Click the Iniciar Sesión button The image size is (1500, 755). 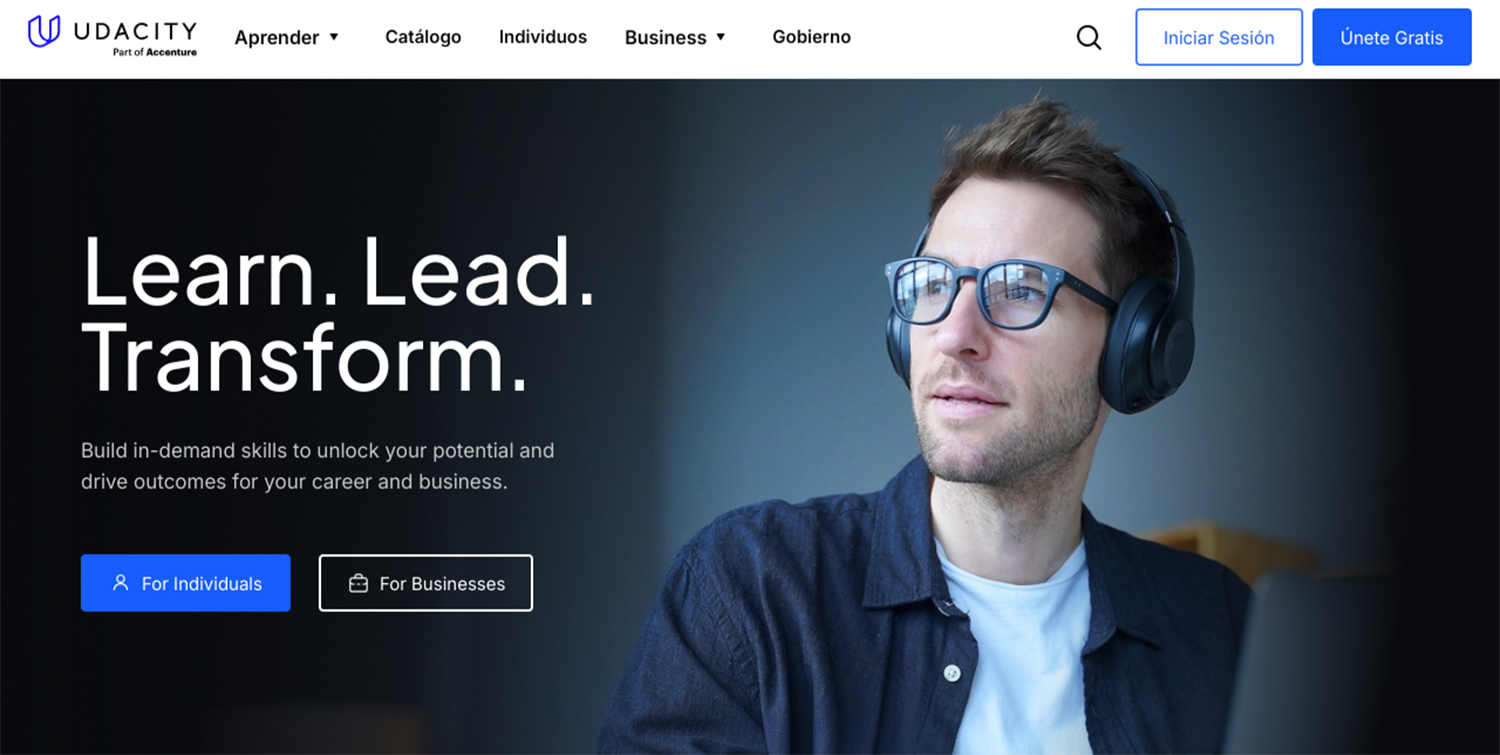click(1219, 37)
